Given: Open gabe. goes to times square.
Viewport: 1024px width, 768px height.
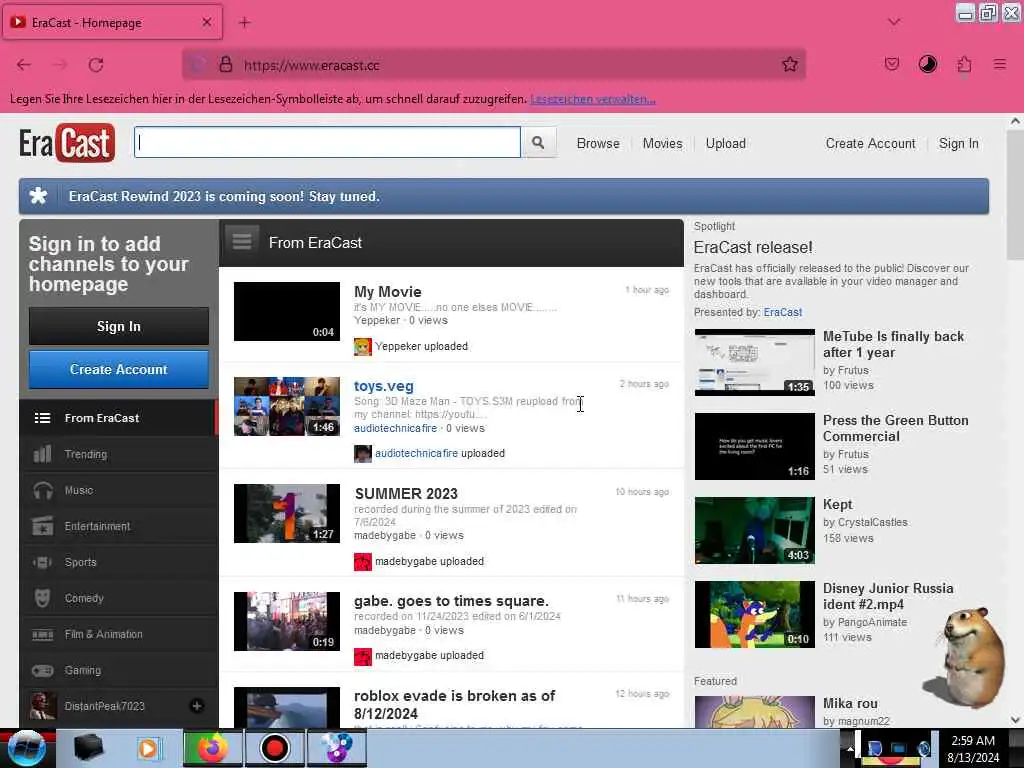Looking at the screenshot, I should tap(451, 601).
